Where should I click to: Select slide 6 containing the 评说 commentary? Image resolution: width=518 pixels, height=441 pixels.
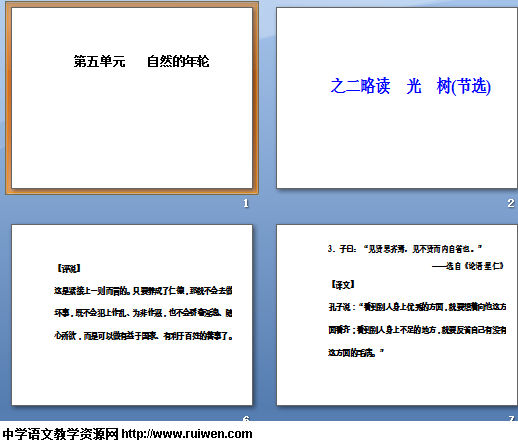pyautogui.click(x=132, y=315)
